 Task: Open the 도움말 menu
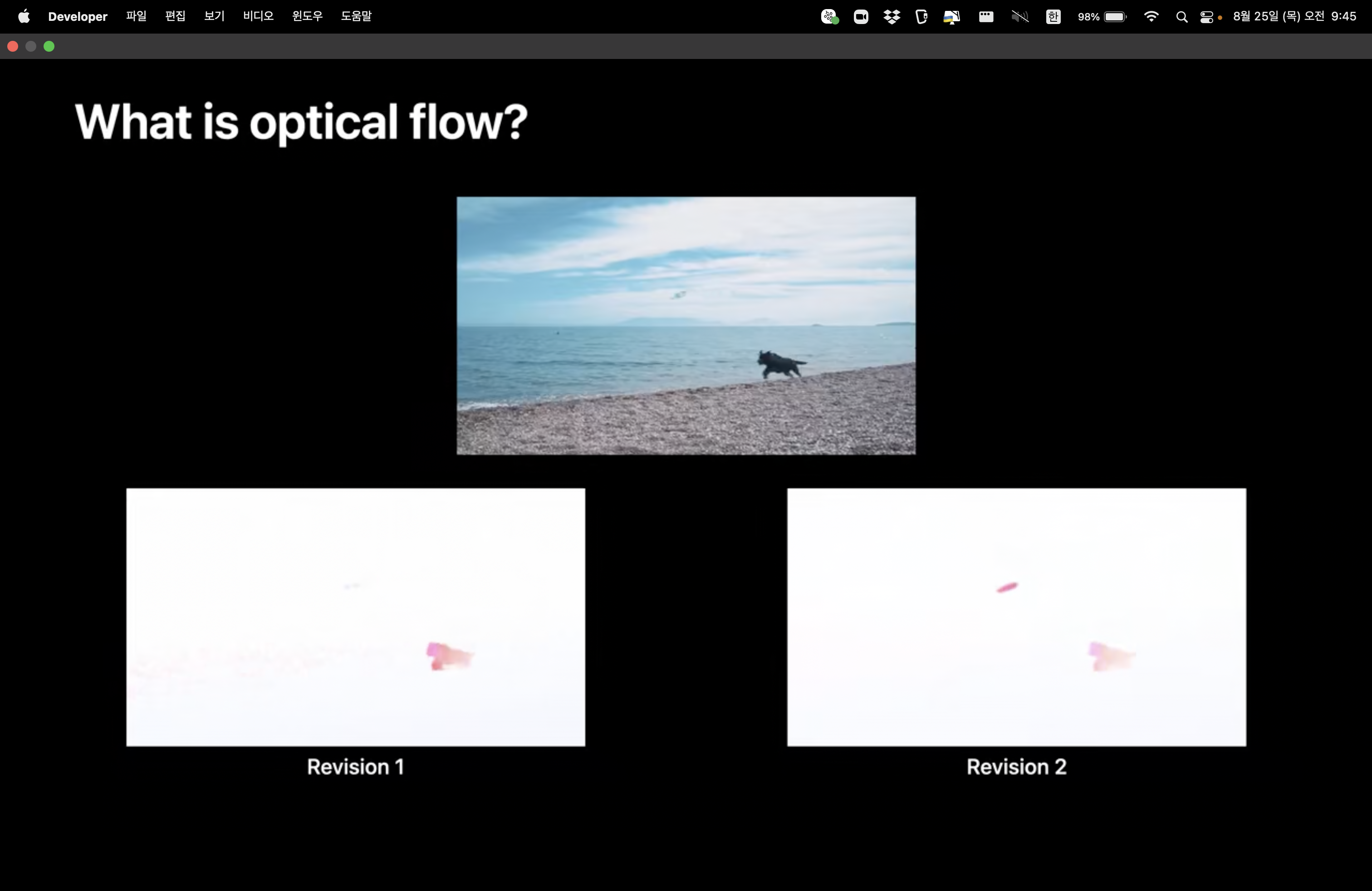(x=356, y=16)
